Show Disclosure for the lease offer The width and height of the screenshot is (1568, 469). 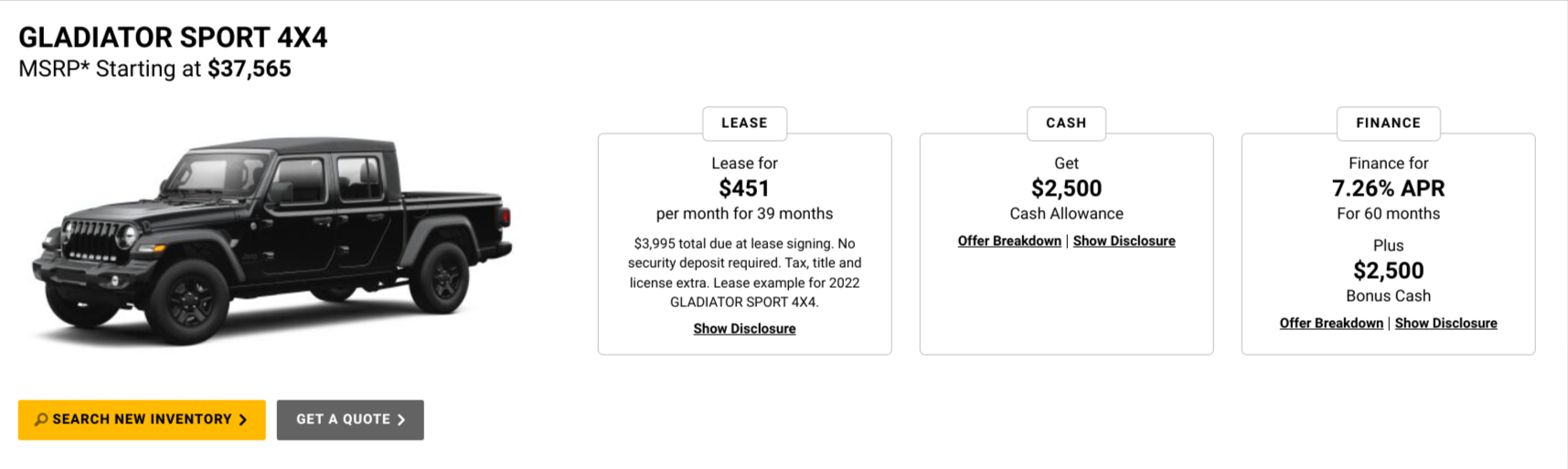pos(744,329)
